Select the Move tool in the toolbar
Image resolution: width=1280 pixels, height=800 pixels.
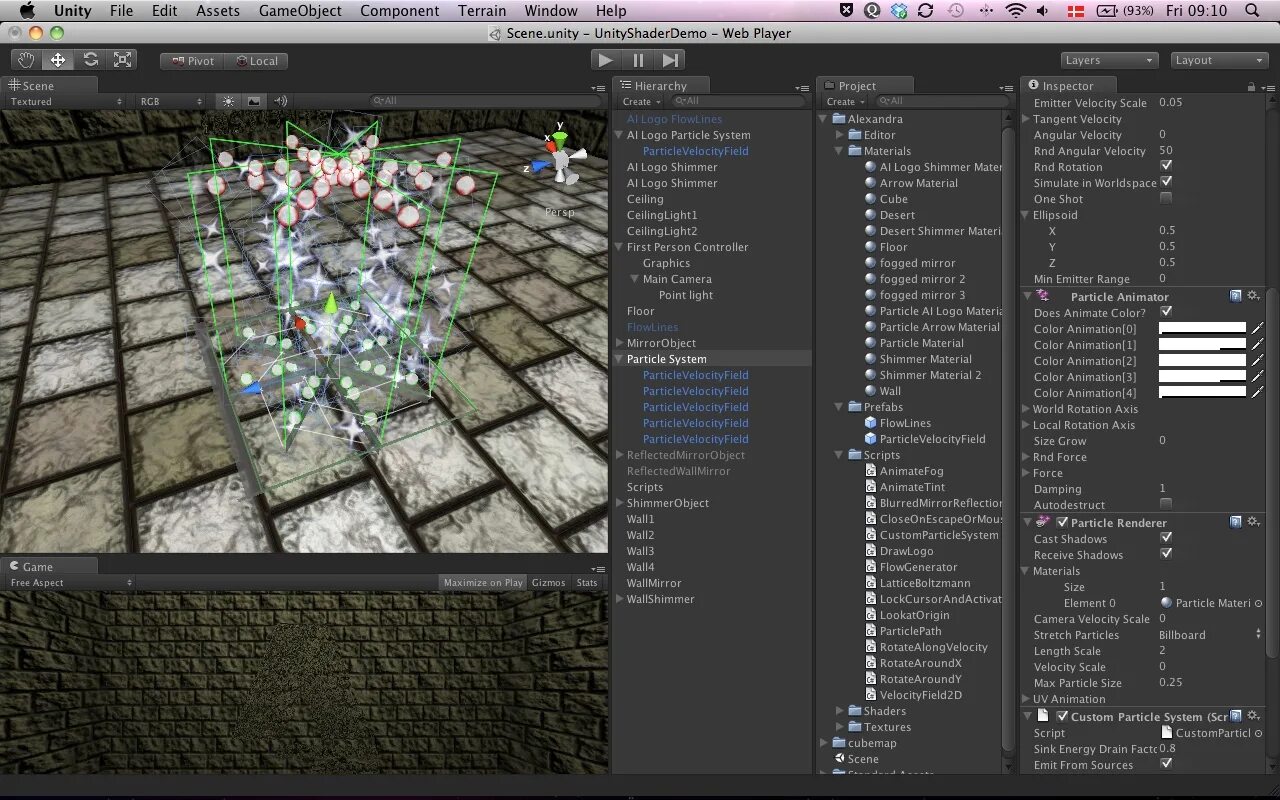click(x=58, y=60)
